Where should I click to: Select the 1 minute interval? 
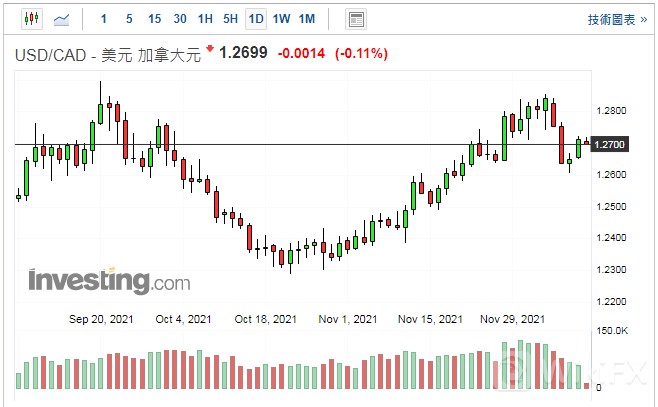(104, 19)
